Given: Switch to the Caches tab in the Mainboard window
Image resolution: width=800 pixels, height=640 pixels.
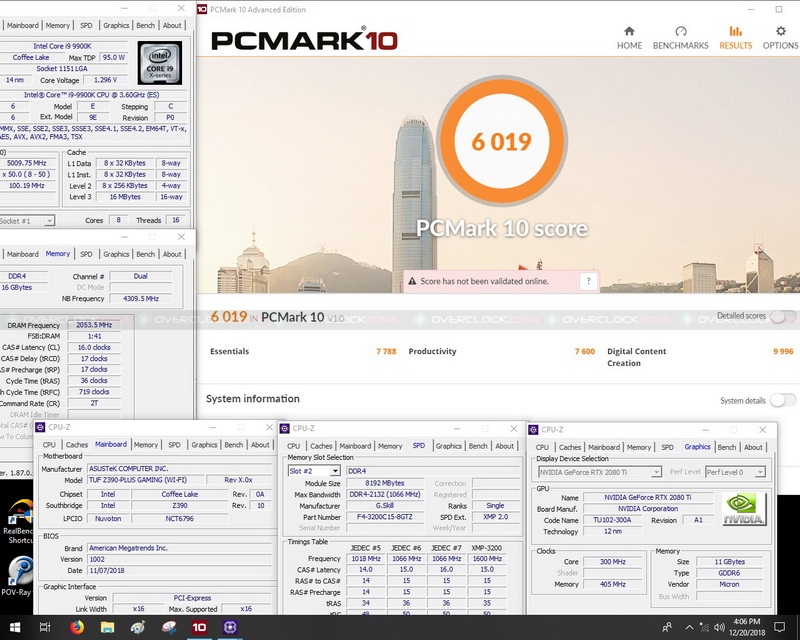Looking at the screenshot, I should click(77, 445).
